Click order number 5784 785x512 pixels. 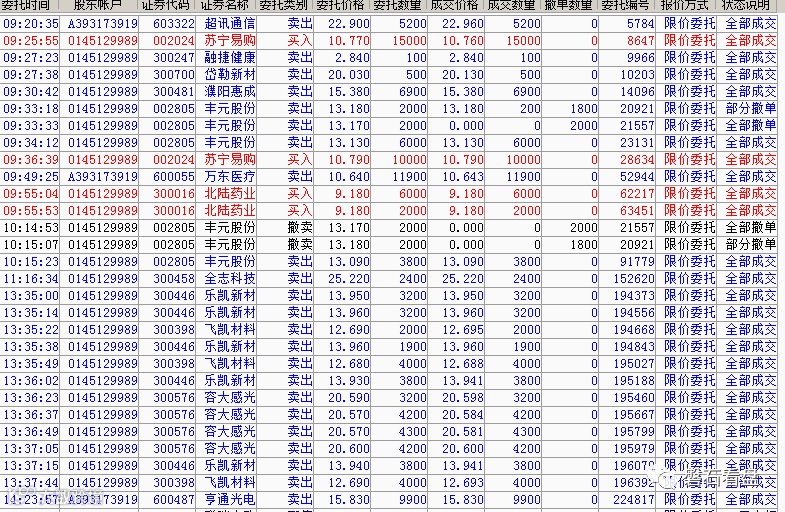[x=640, y=24]
